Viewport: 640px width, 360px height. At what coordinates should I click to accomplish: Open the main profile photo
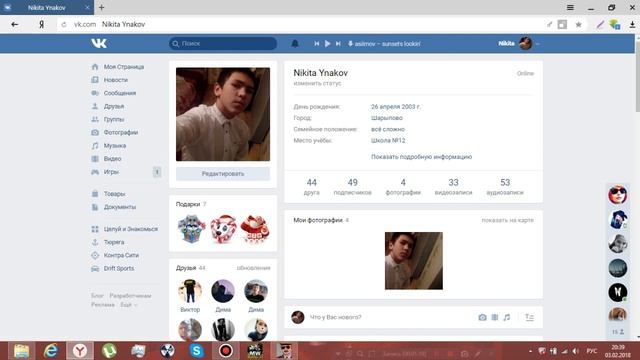pos(223,114)
